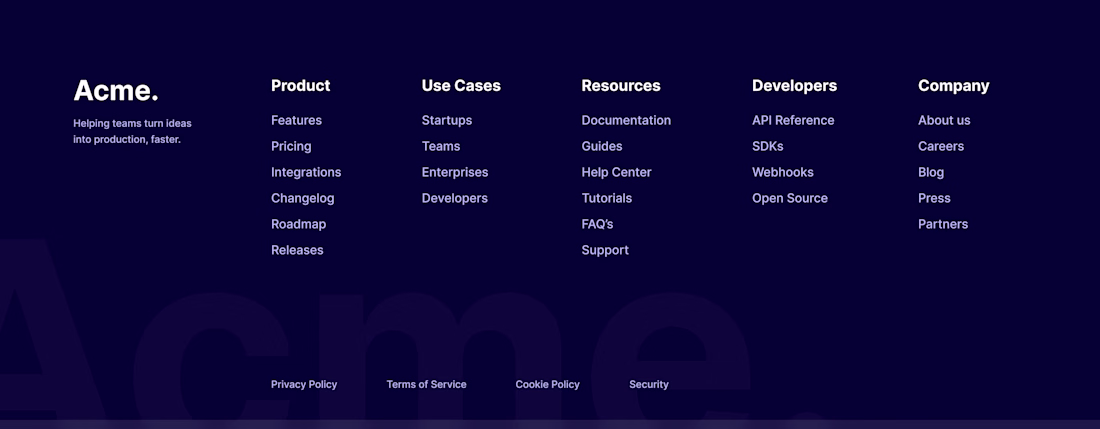Open the Privacy Policy link
This screenshot has height=429, width=1100.
click(304, 384)
